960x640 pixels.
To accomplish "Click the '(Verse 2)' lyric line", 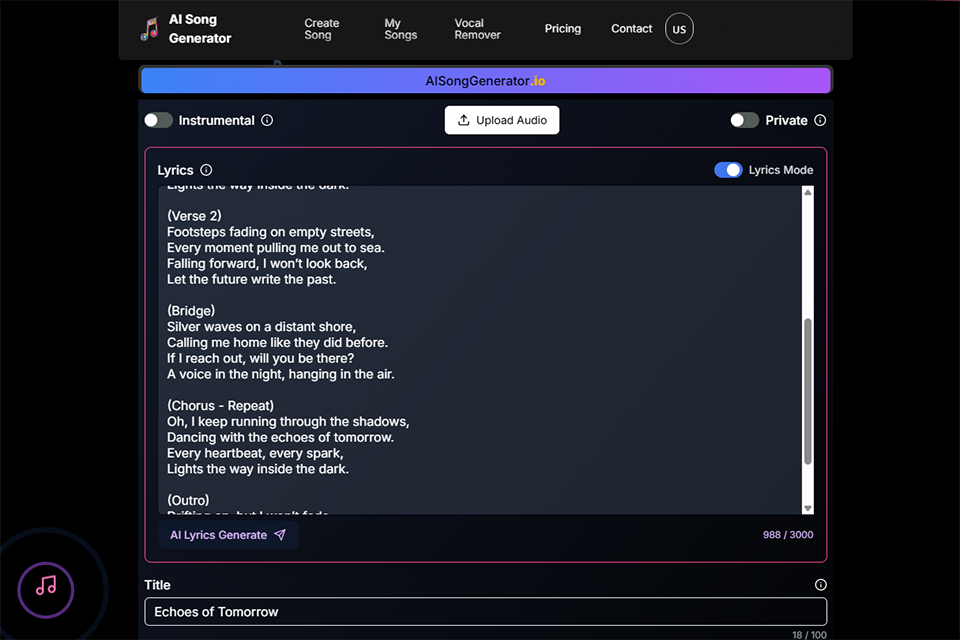I will tap(194, 216).
